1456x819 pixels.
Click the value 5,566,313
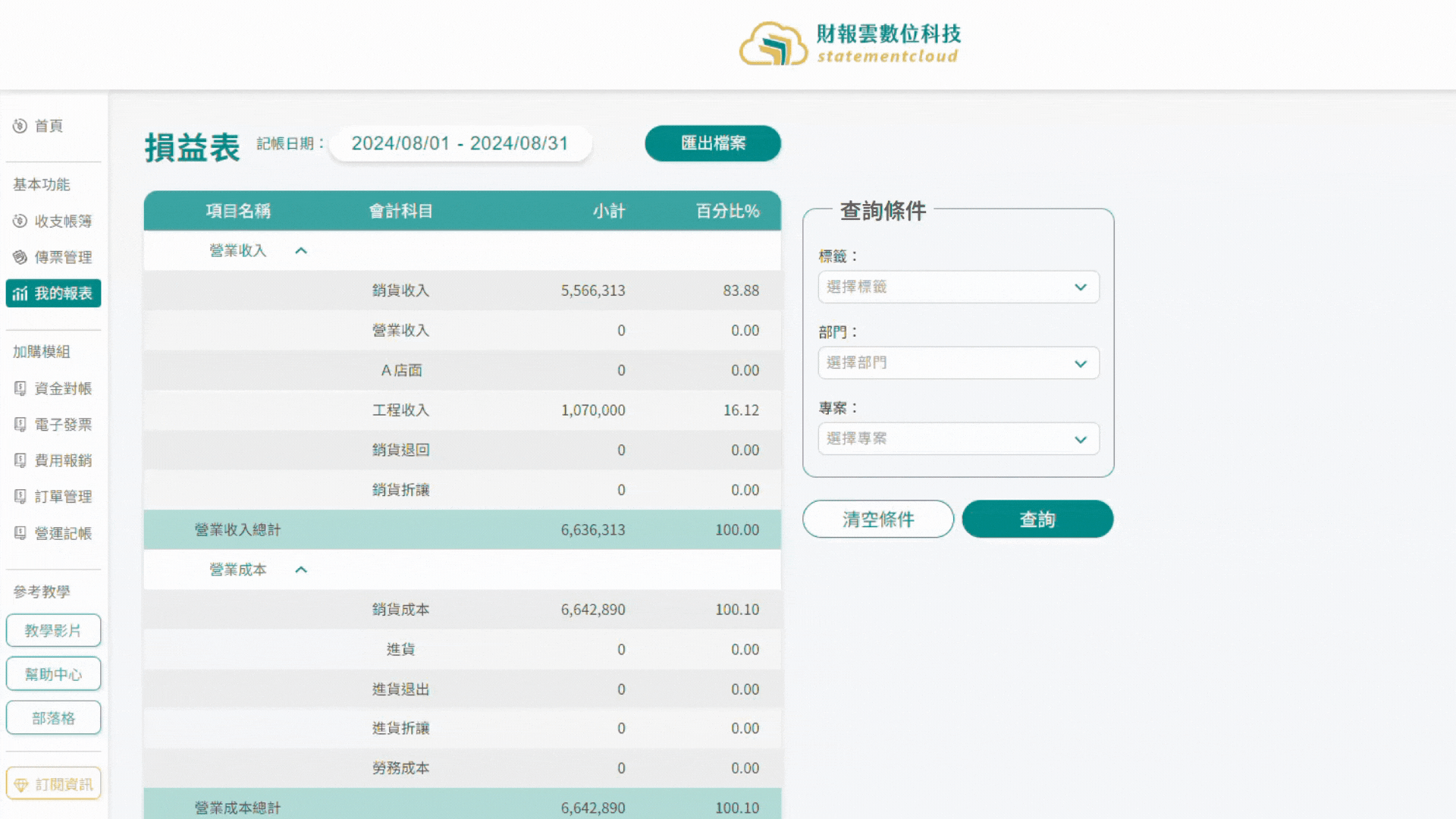coord(593,290)
